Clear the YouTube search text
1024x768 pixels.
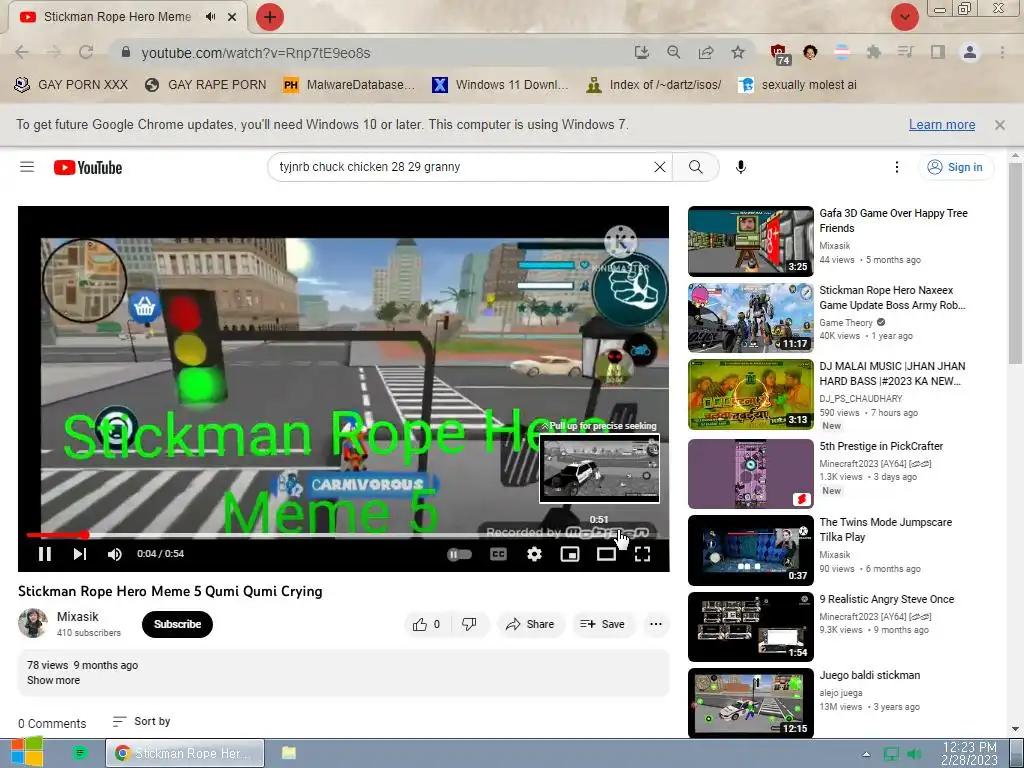[660, 167]
